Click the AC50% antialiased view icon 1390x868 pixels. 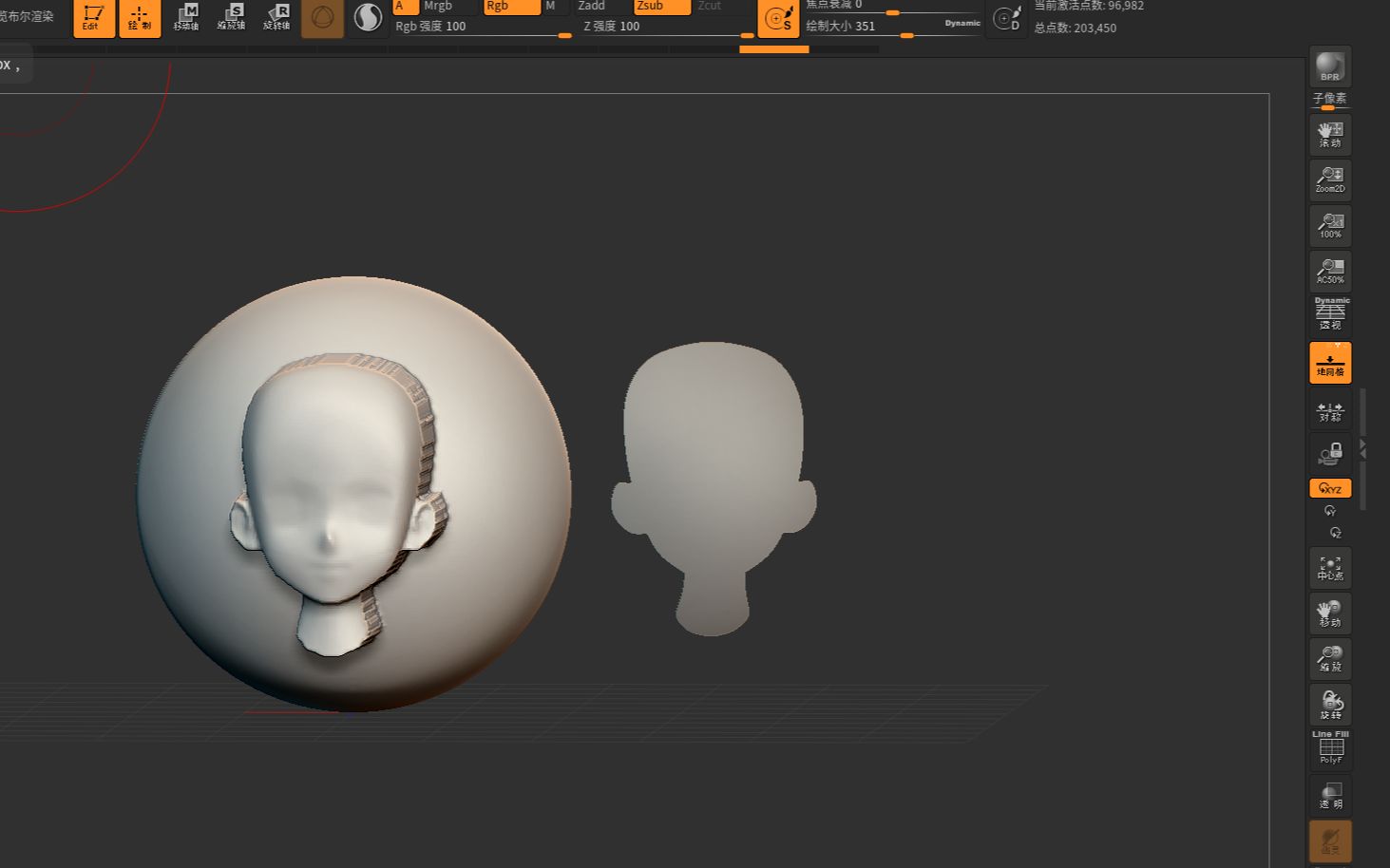(1329, 272)
